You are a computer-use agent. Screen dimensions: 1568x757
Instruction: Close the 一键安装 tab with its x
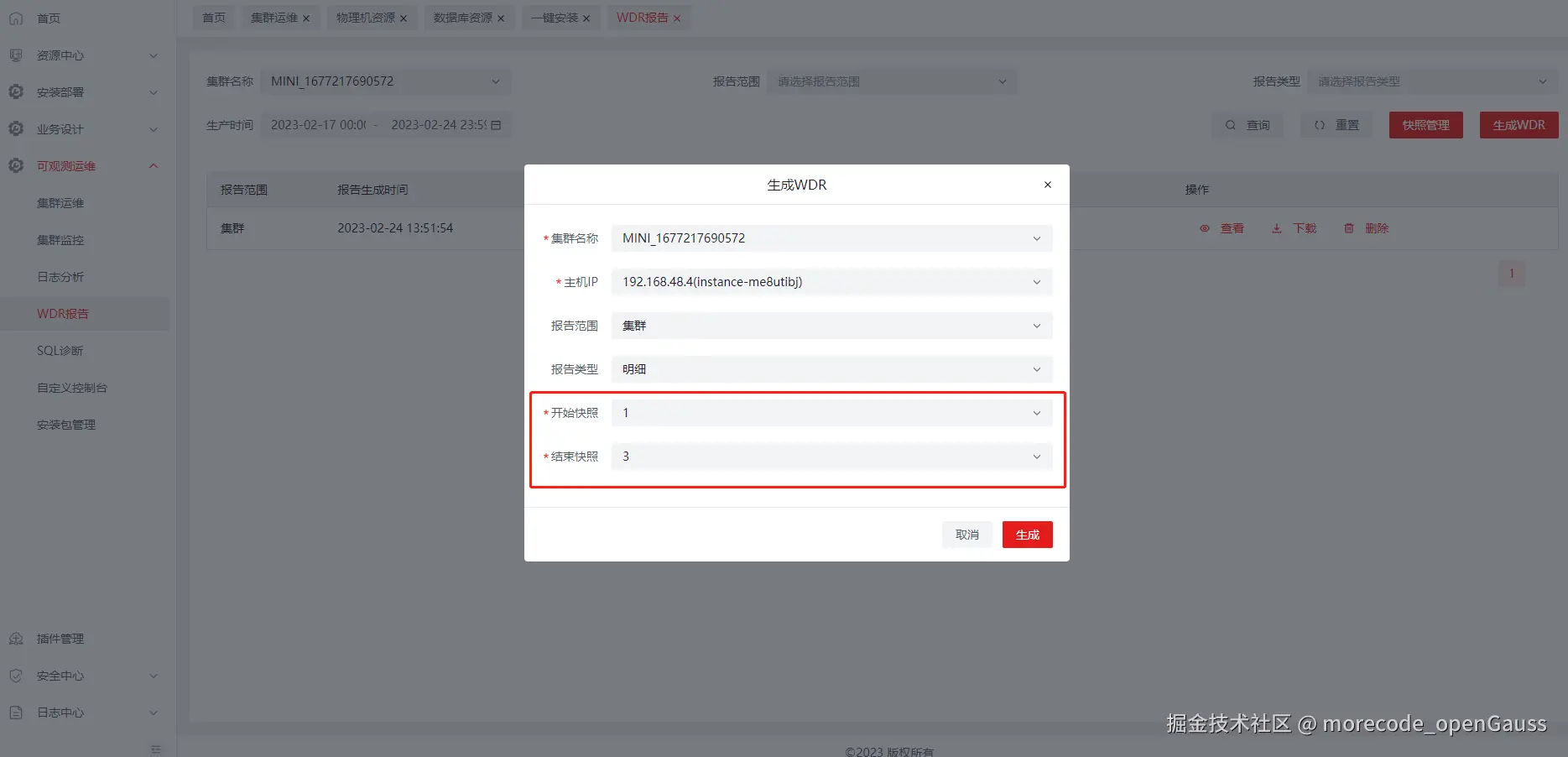[586, 18]
